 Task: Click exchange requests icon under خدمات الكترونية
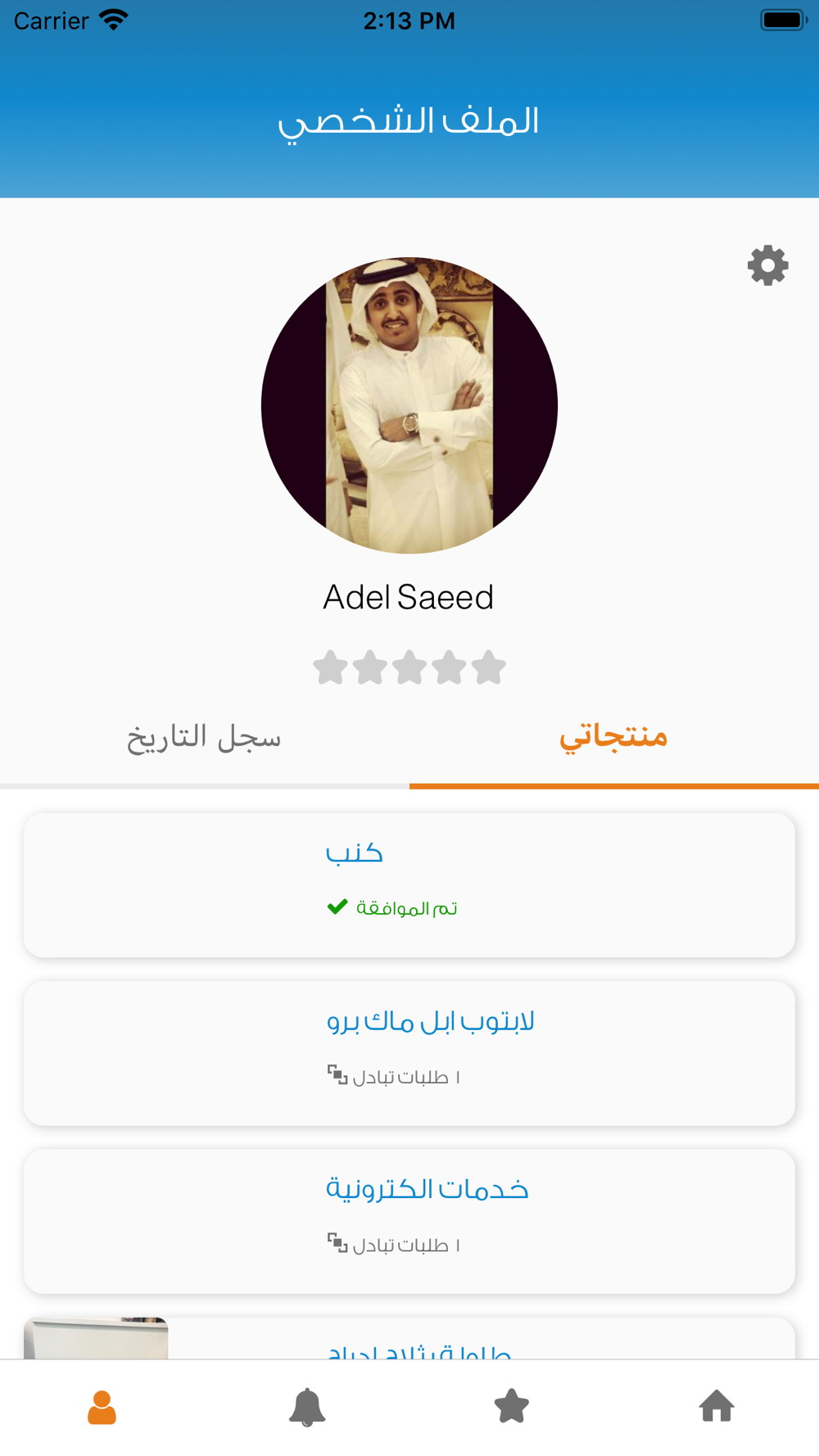(337, 1243)
